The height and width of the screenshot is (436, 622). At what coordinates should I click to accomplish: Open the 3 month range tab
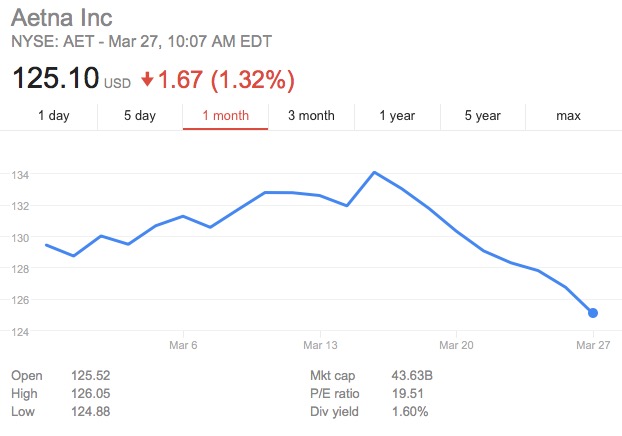coord(311,116)
